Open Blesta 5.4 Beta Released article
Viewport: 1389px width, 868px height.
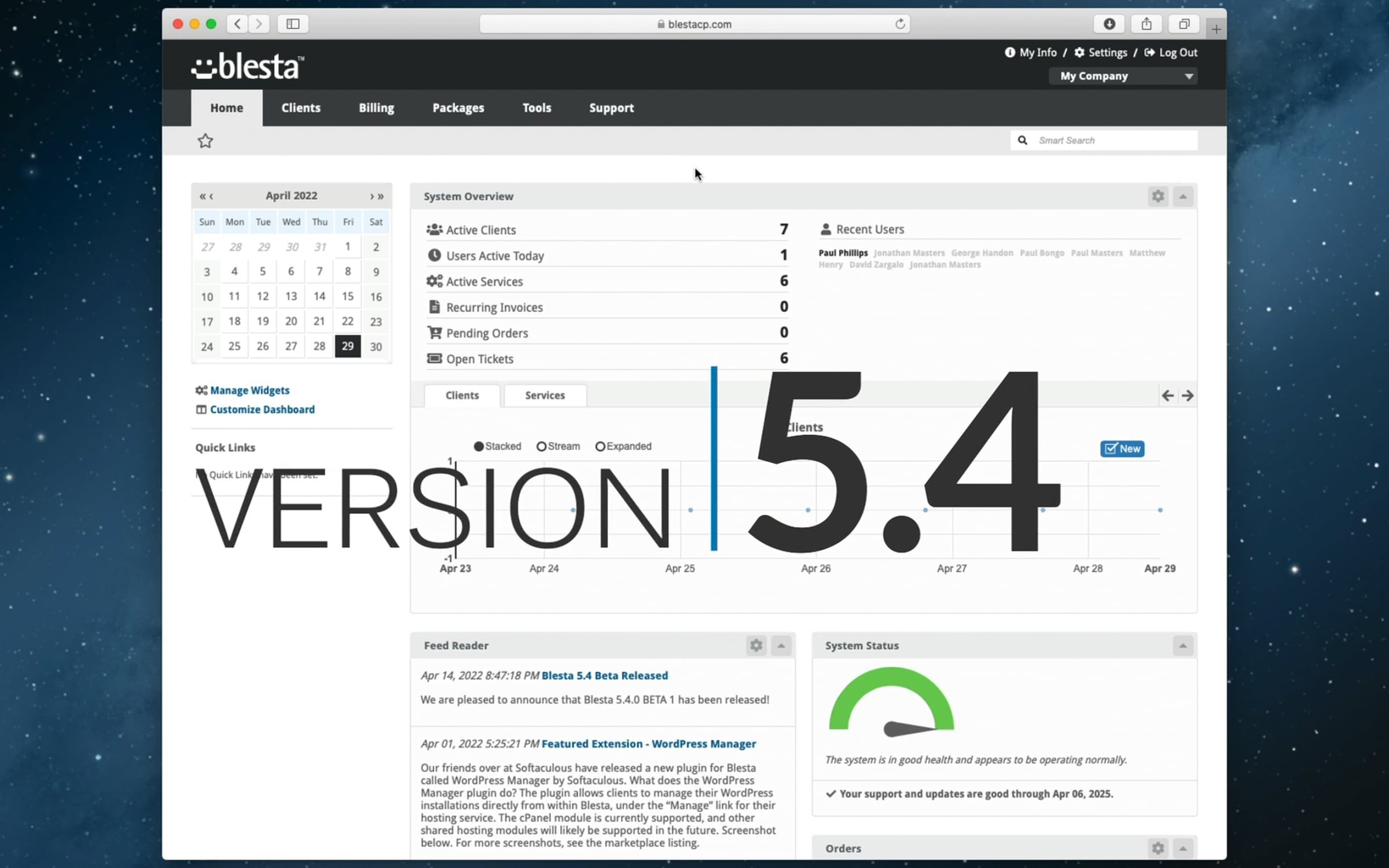coord(605,675)
